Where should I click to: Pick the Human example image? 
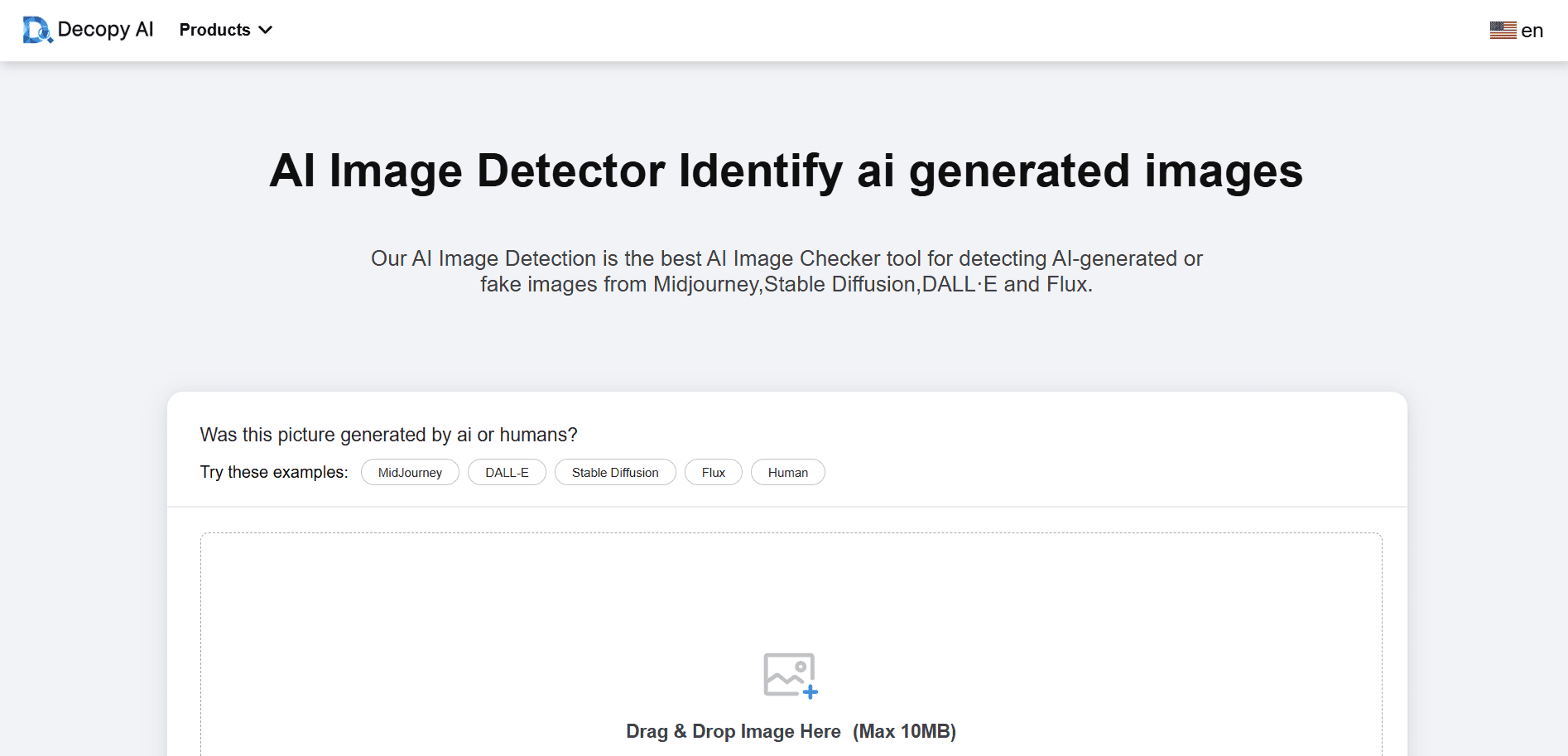click(787, 472)
